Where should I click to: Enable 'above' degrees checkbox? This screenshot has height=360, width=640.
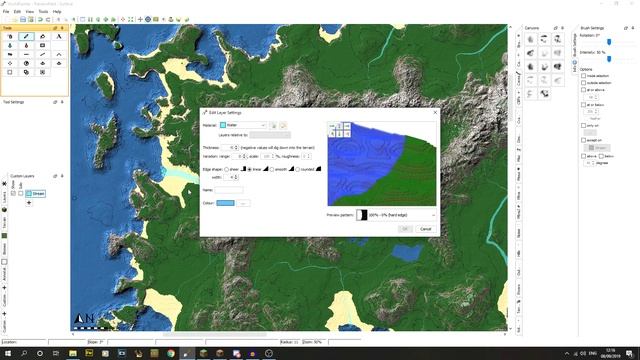click(x=584, y=156)
